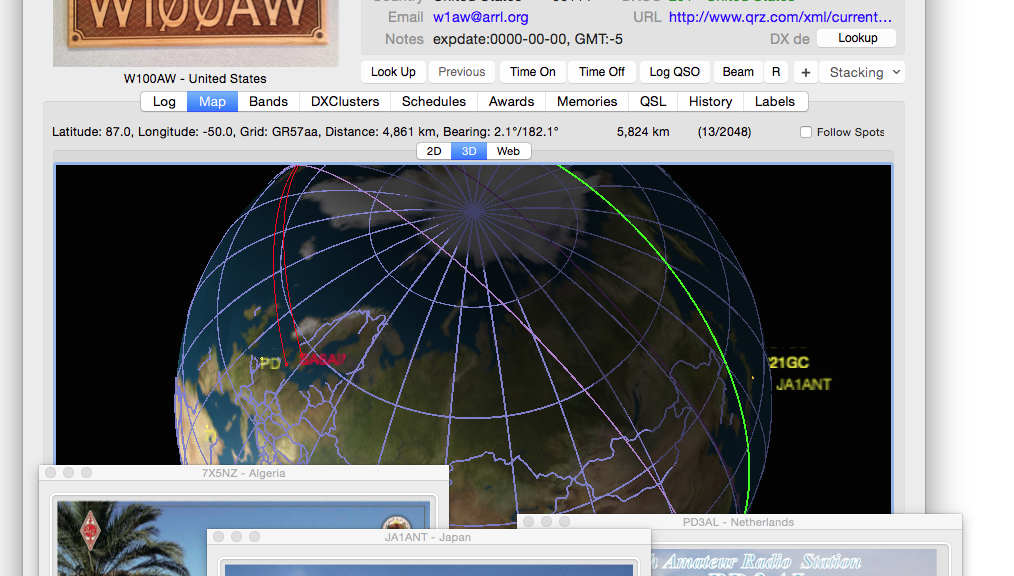The width and height of the screenshot is (1014, 576).
Task: Switch the map to Web view
Action: [508, 151]
